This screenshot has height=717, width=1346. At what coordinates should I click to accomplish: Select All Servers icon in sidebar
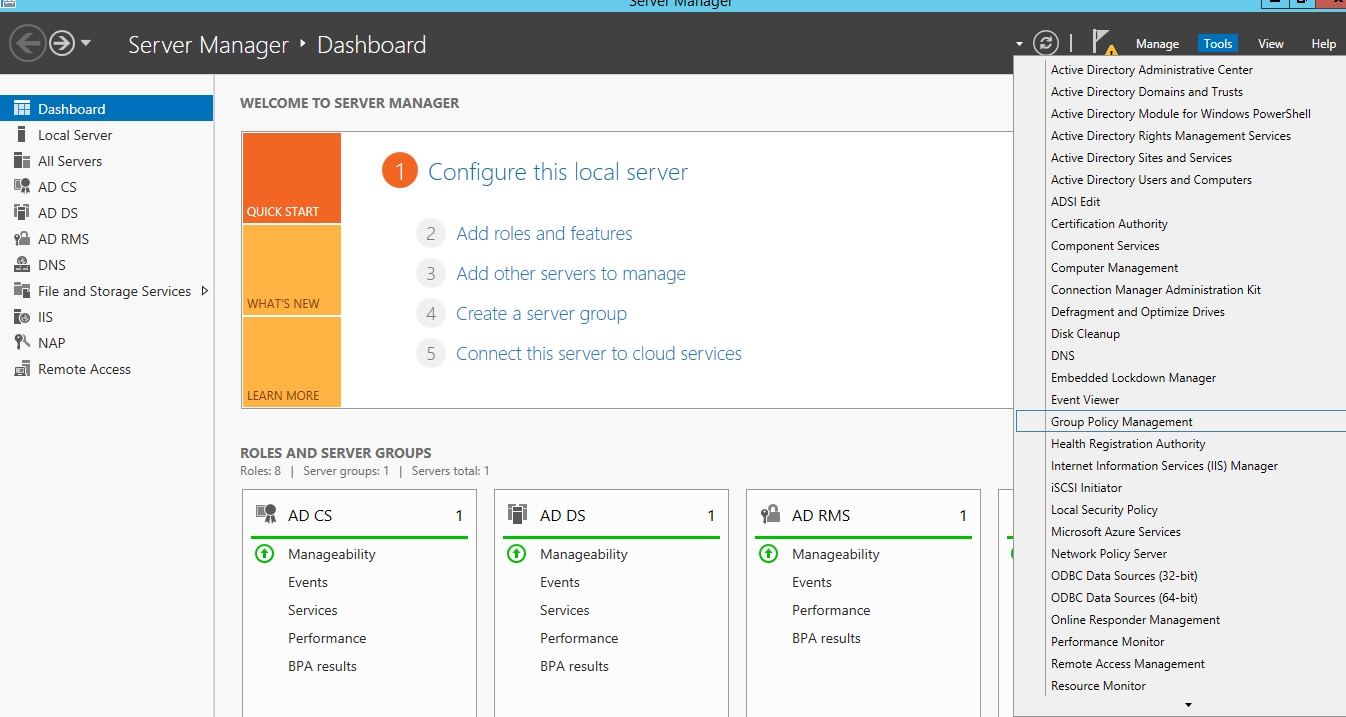(22, 161)
